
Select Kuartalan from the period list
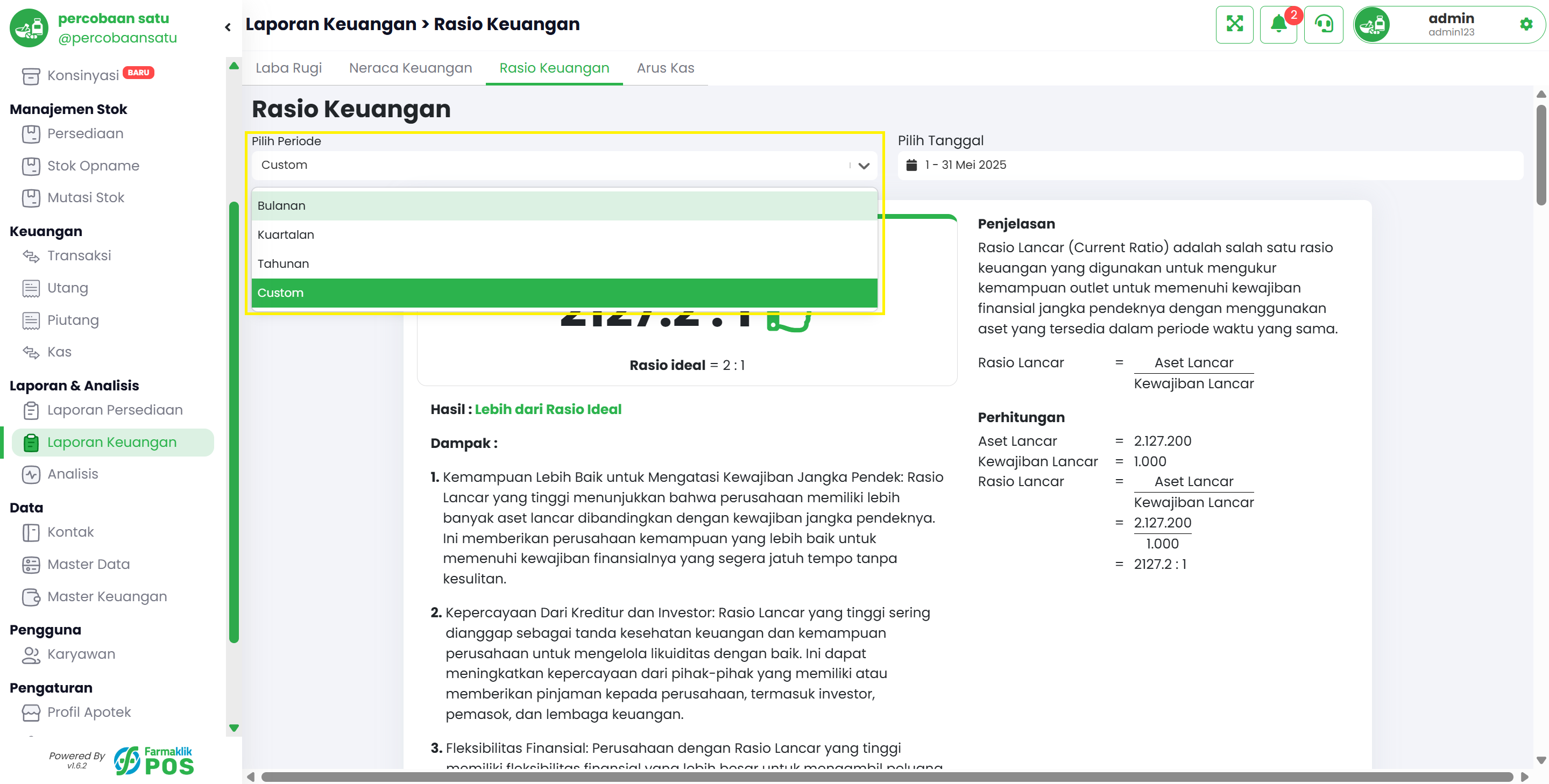[564, 235]
